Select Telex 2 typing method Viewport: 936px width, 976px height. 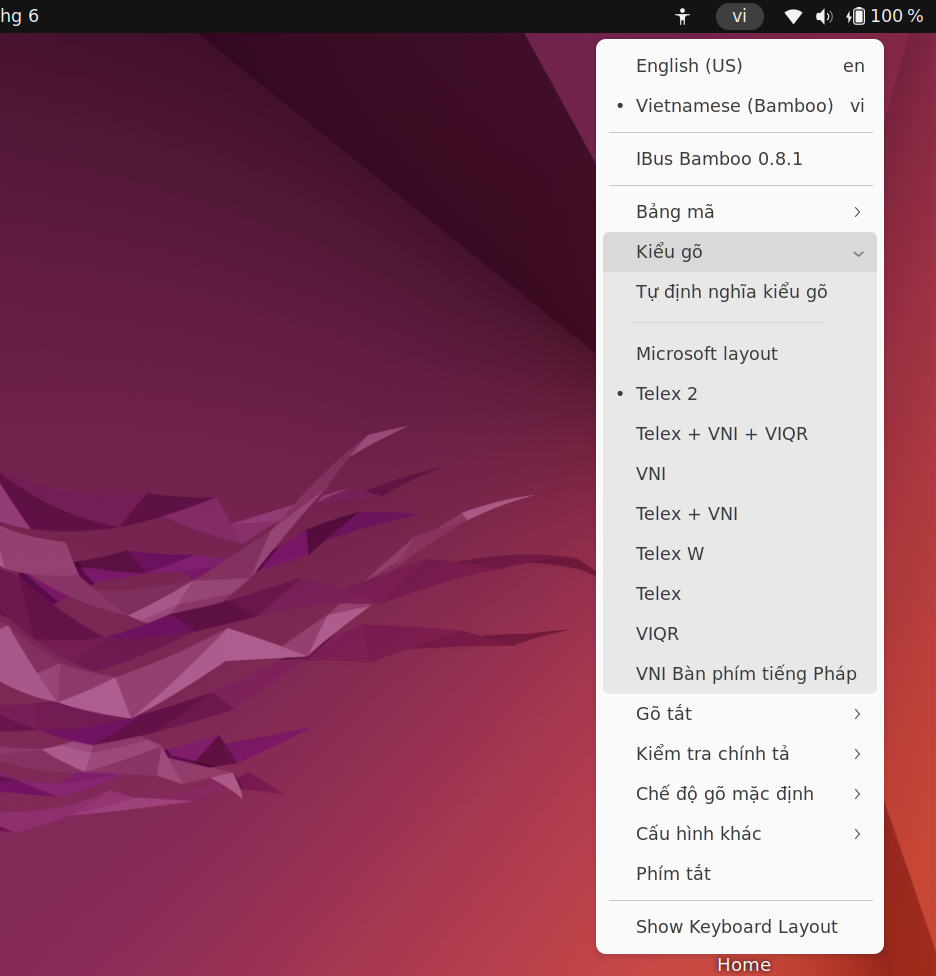pos(740,394)
